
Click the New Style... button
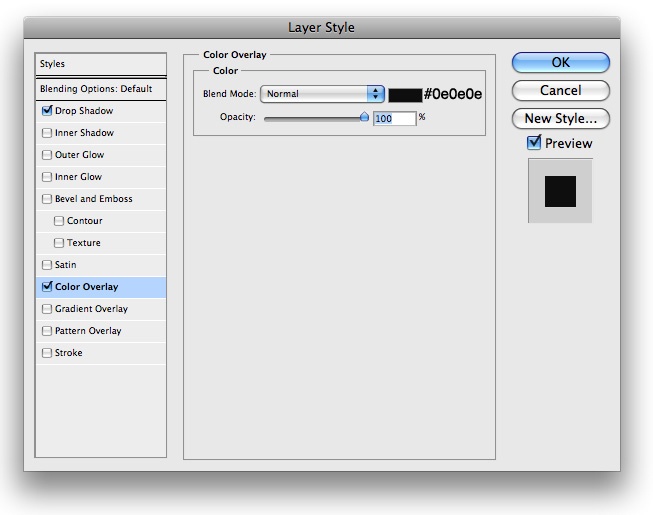[561, 119]
